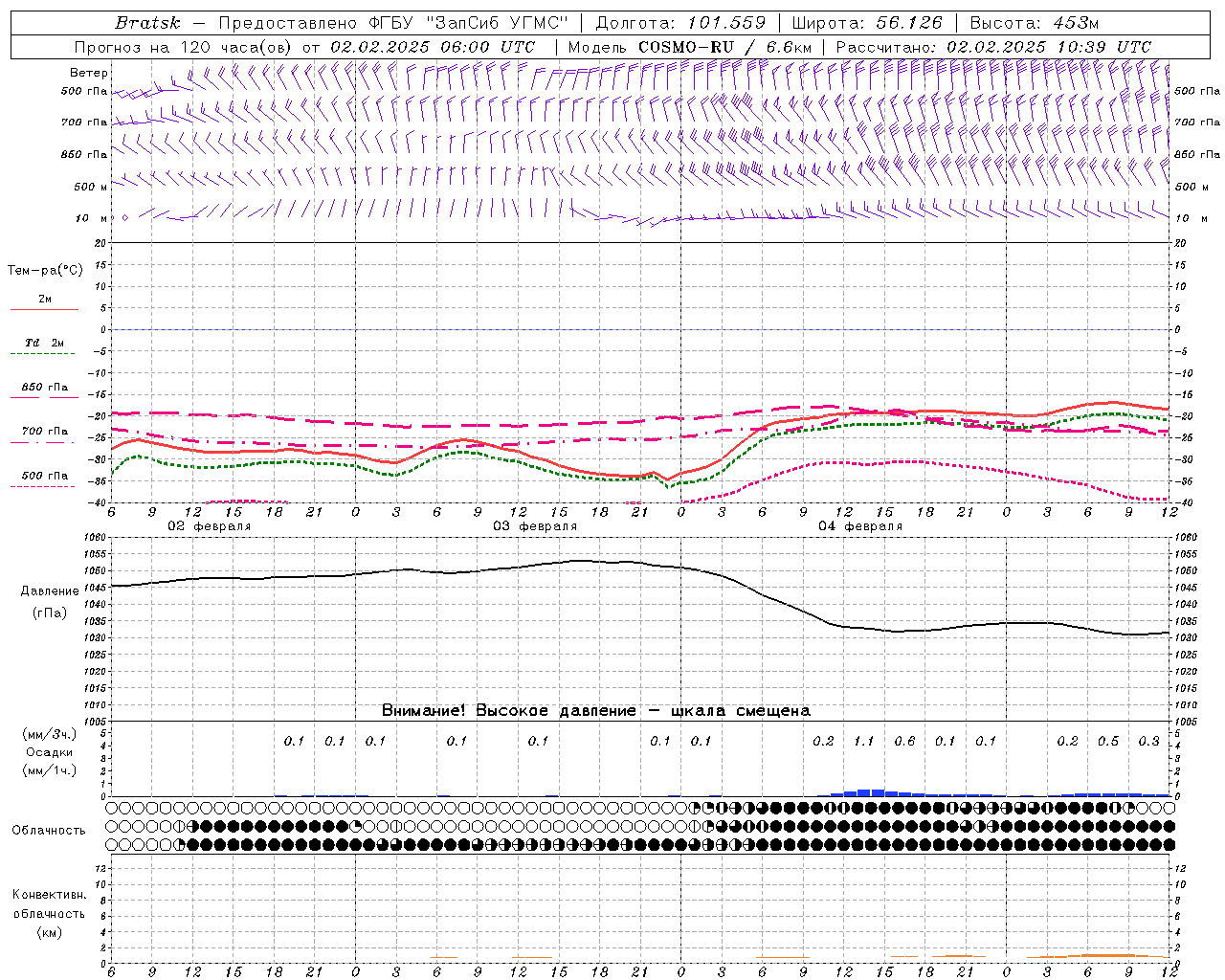The width and height of the screenshot is (1225, 980).
Task: Click the "850 гПа" temperature legend entry
Action: (x=44, y=388)
